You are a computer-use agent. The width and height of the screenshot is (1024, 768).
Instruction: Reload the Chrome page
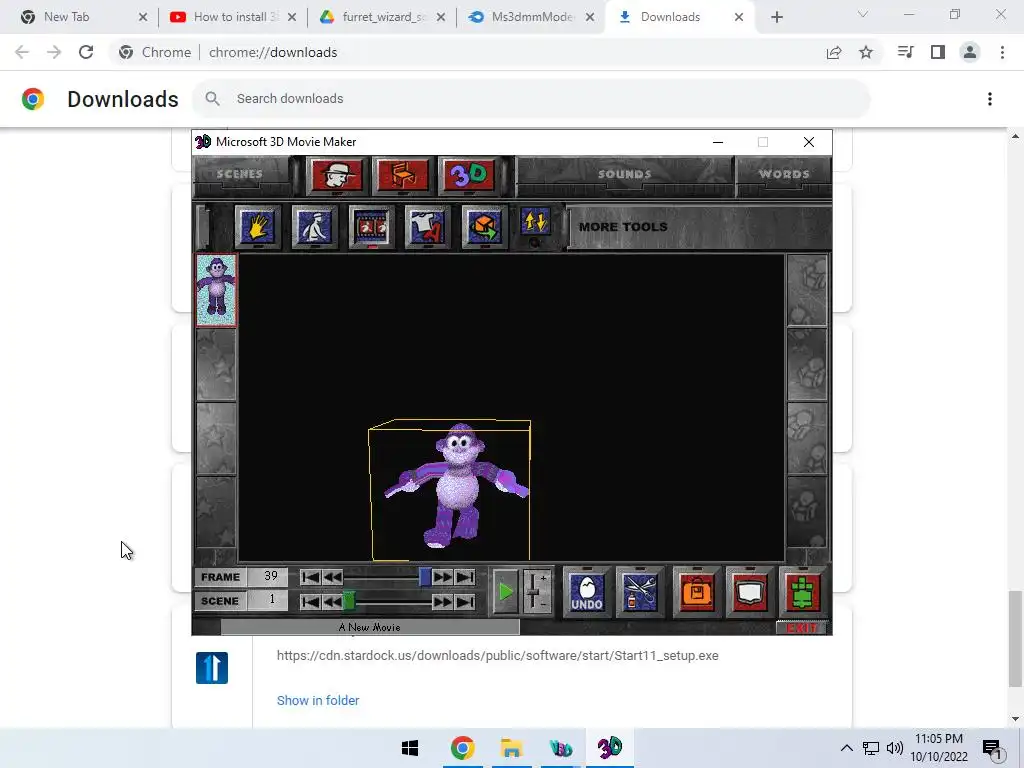86,52
